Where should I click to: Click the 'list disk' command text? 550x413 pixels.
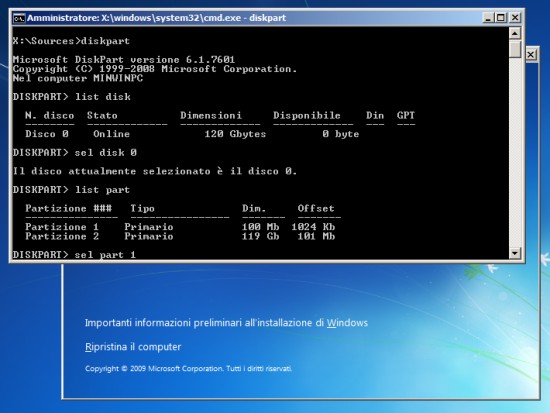coord(103,97)
